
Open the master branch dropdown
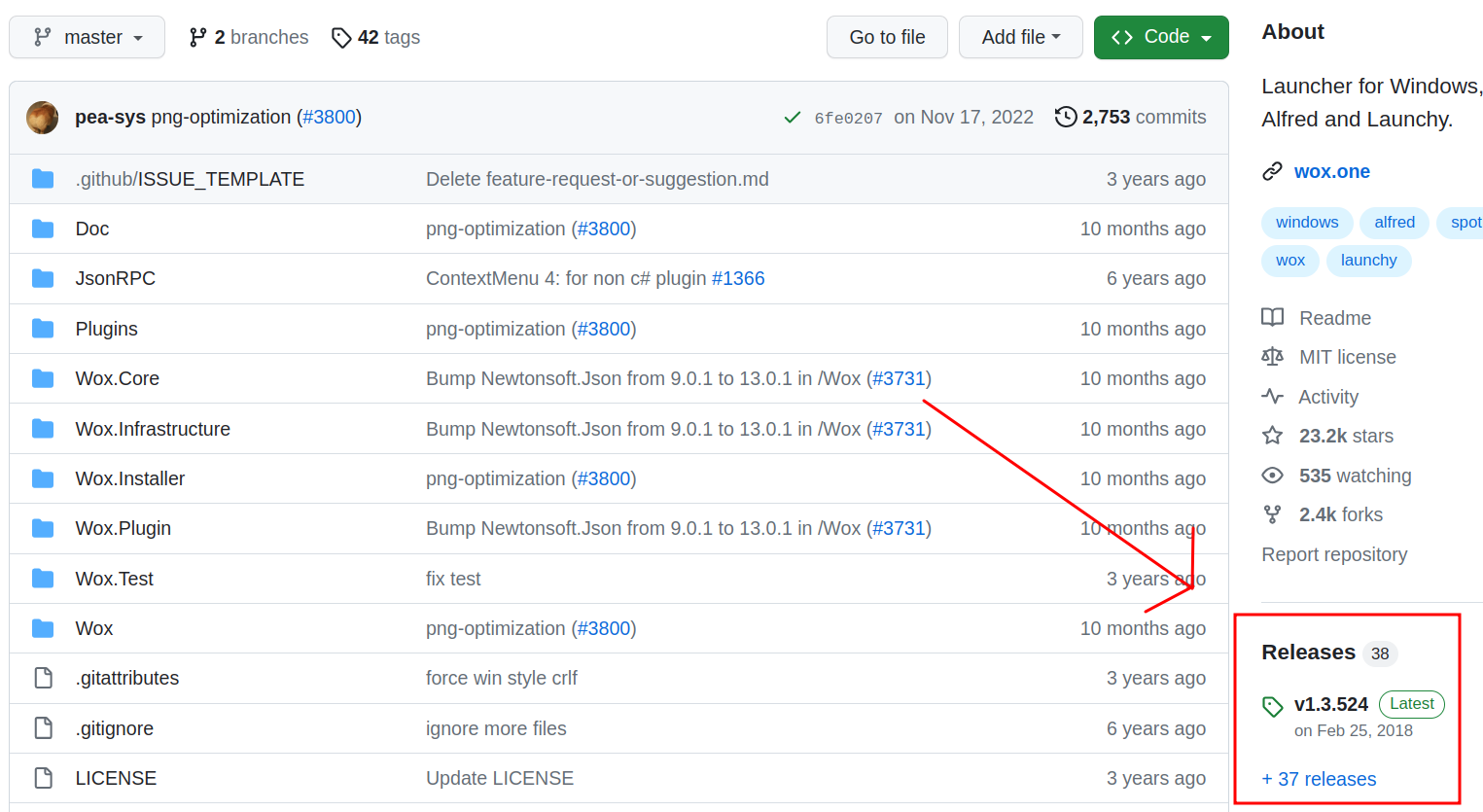click(87, 37)
